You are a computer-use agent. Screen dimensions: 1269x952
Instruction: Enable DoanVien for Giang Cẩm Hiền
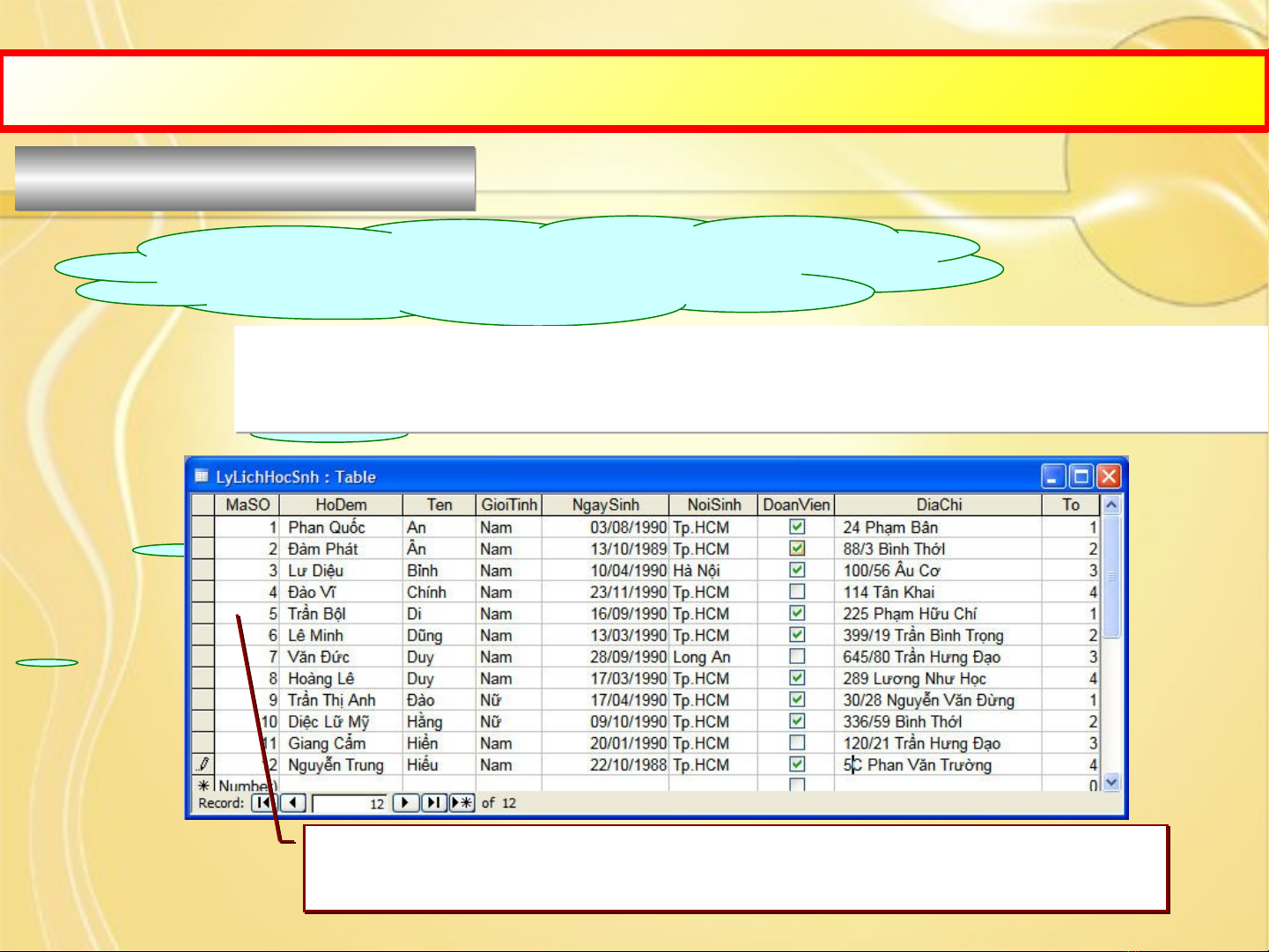(x=797, y=743)
